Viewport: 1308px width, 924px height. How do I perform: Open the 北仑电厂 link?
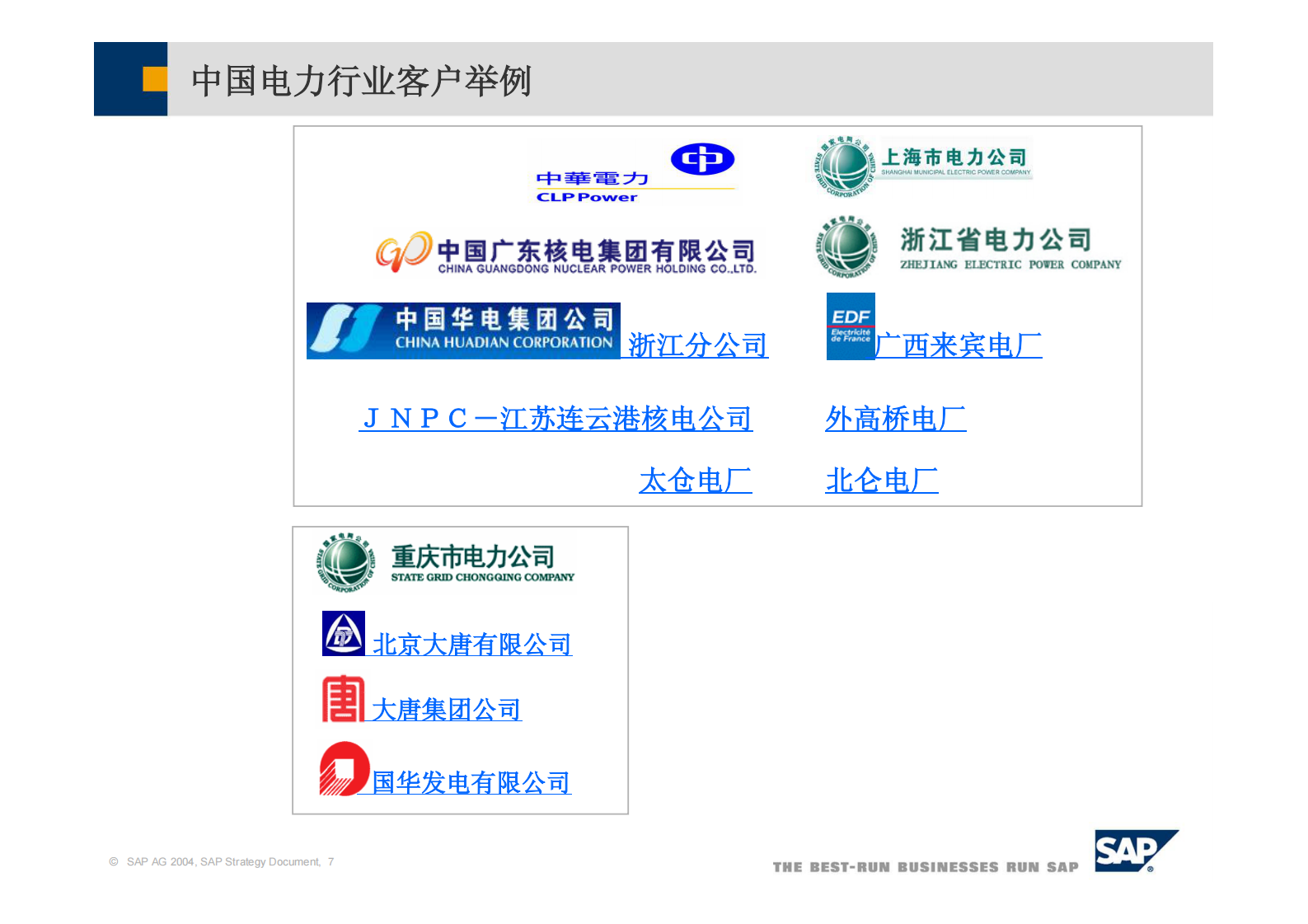(x=882, y=480)
